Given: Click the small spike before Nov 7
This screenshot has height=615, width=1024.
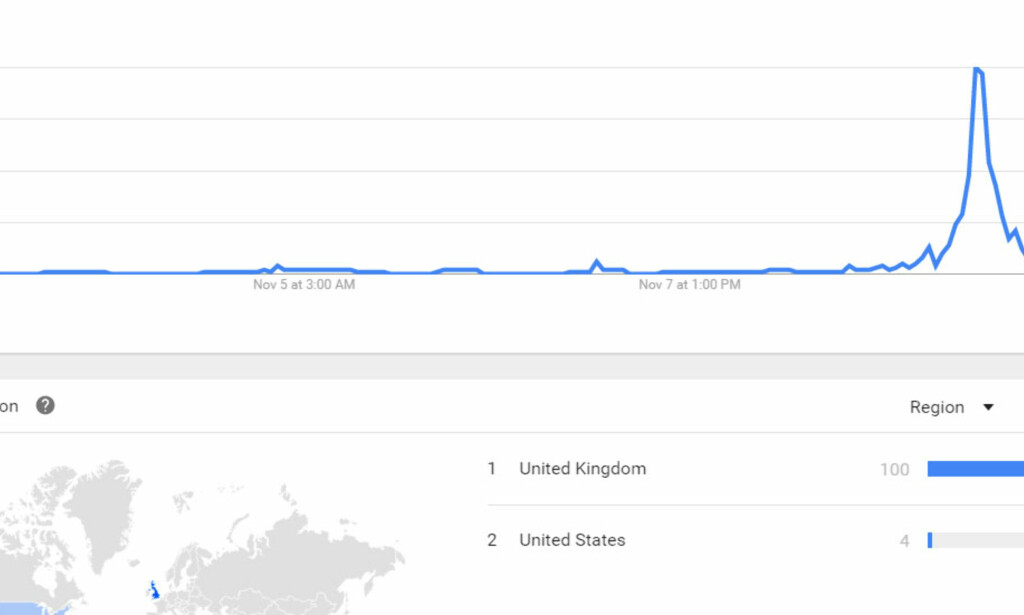Looking at the screenshot, I should pos(596,262).
